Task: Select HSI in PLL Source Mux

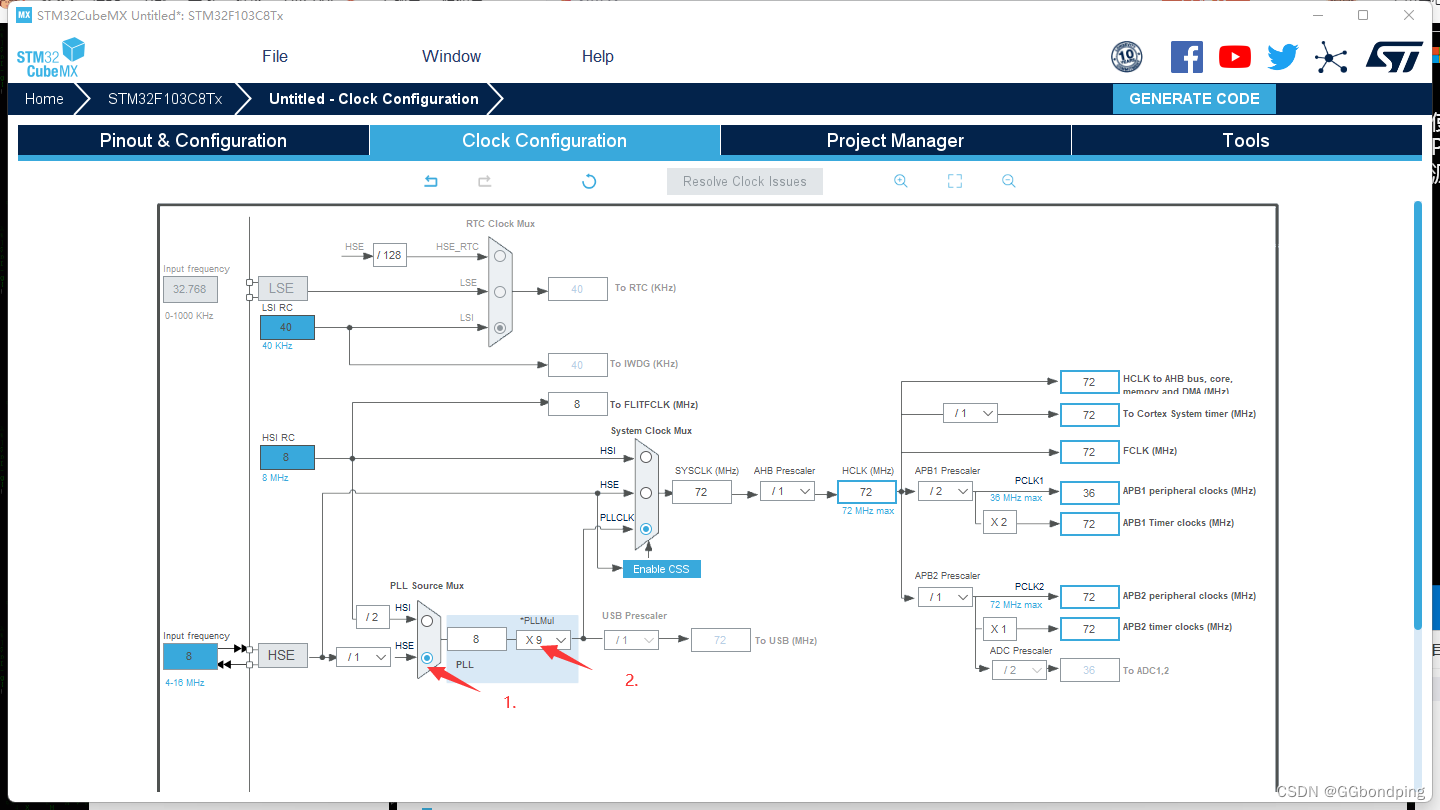Action: point(427,621)
